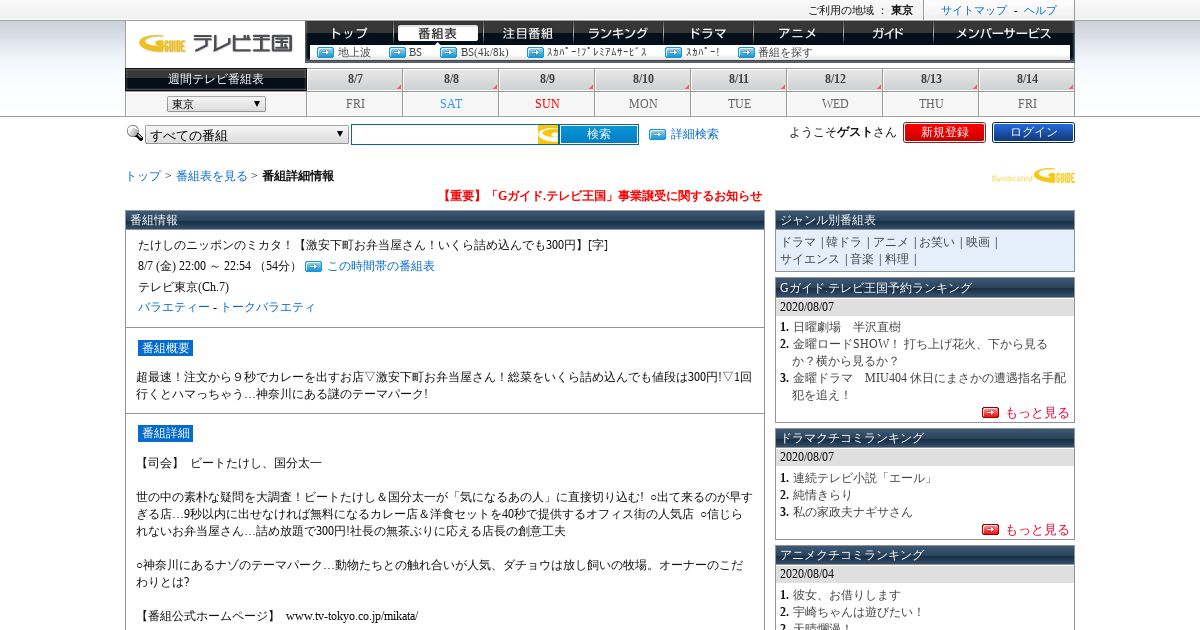
Task: Click arrow icon before 地上波
Action: [x=325, y=52]
